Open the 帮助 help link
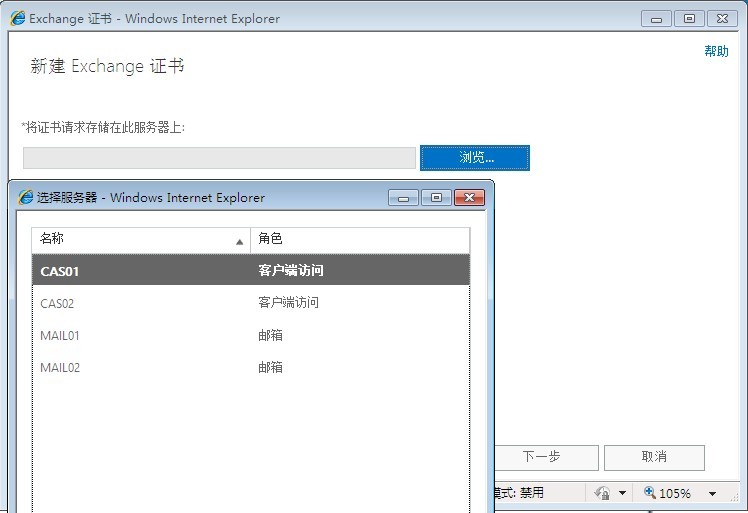Screen dimensions: 748x513 pos(716,51)
